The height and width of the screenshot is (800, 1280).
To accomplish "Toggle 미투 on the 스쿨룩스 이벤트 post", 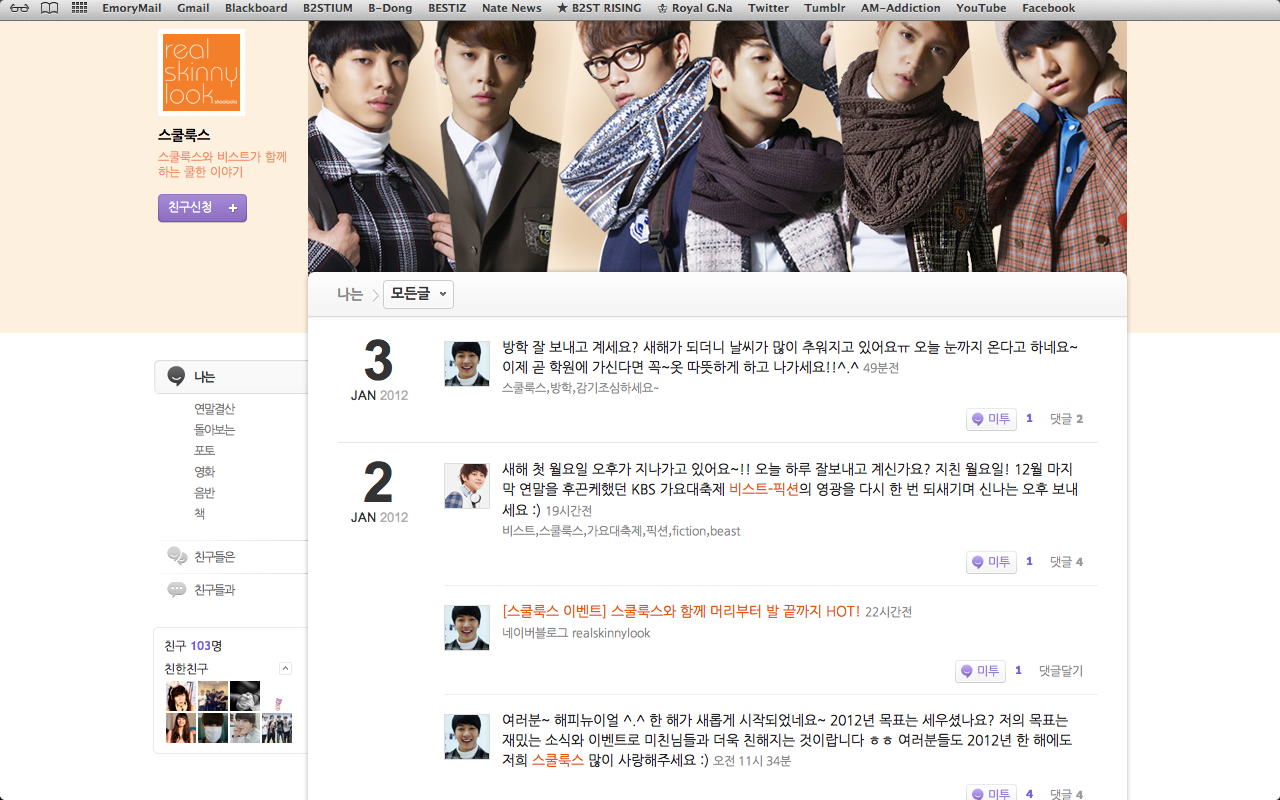I will pyautogui.click(x=980, y=671).
